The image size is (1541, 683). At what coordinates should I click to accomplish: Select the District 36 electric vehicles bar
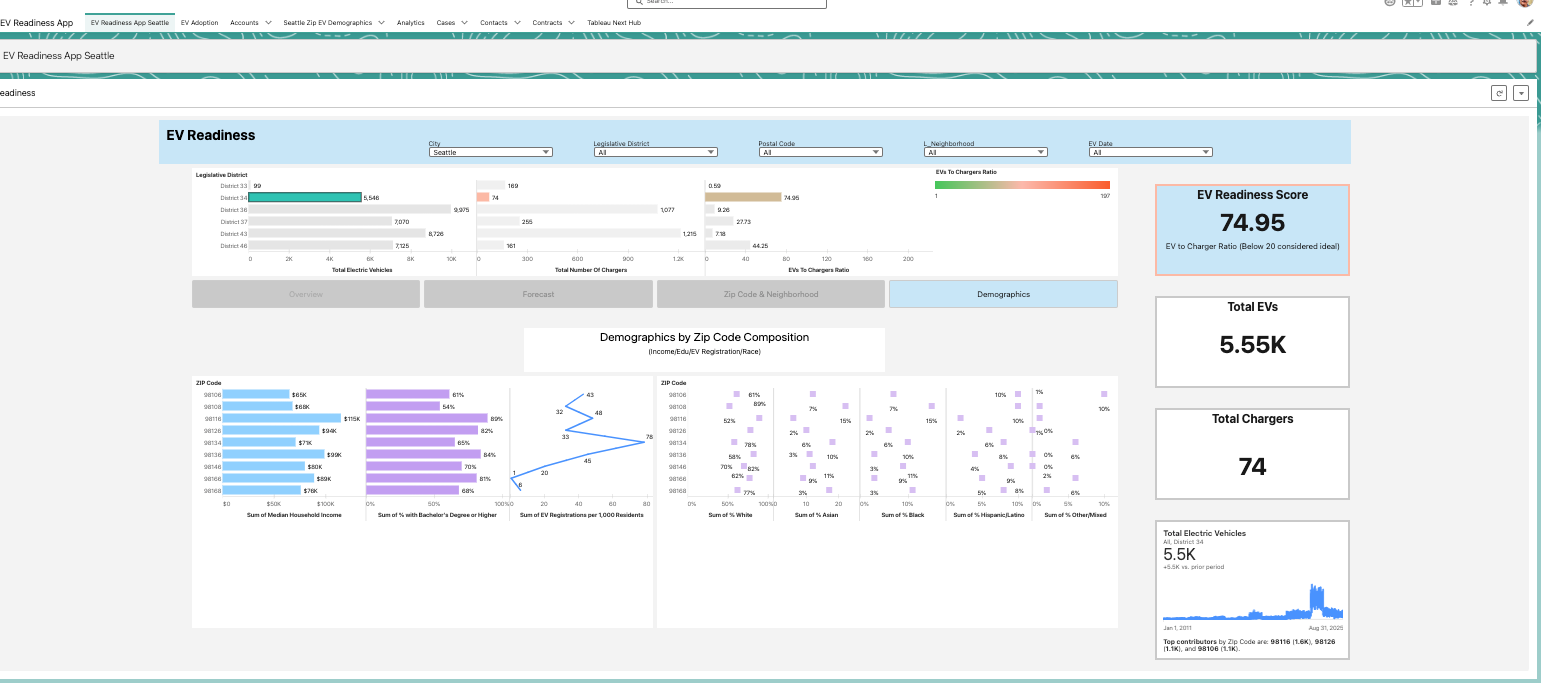click(350, 210)
